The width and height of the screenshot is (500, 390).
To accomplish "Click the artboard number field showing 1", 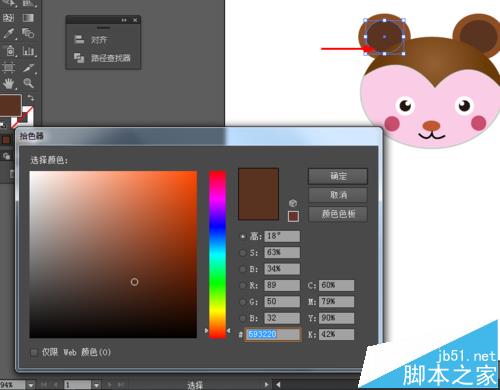I will click(77, 385).
